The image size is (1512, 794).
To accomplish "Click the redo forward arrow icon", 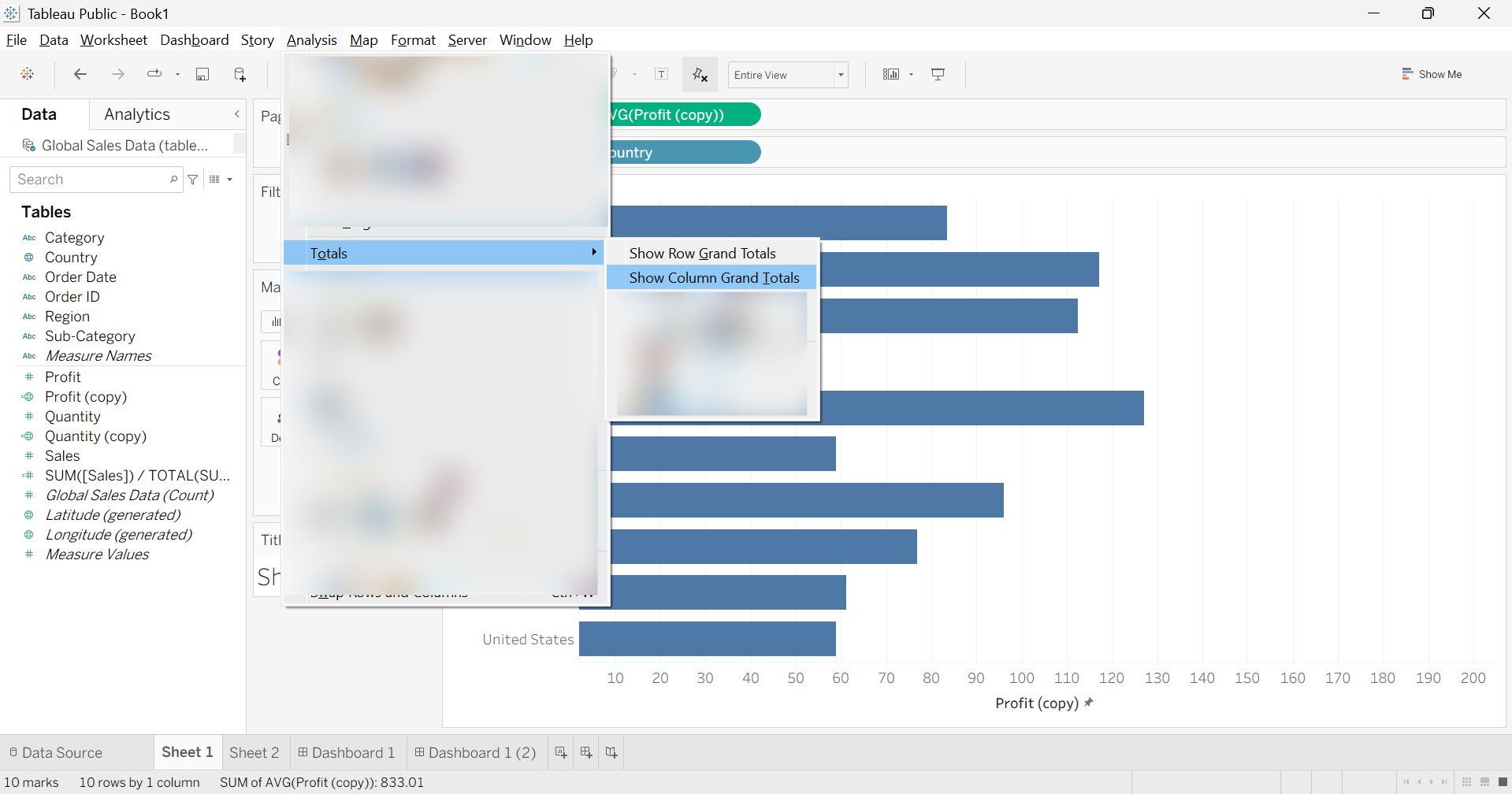I will point(118,74).
